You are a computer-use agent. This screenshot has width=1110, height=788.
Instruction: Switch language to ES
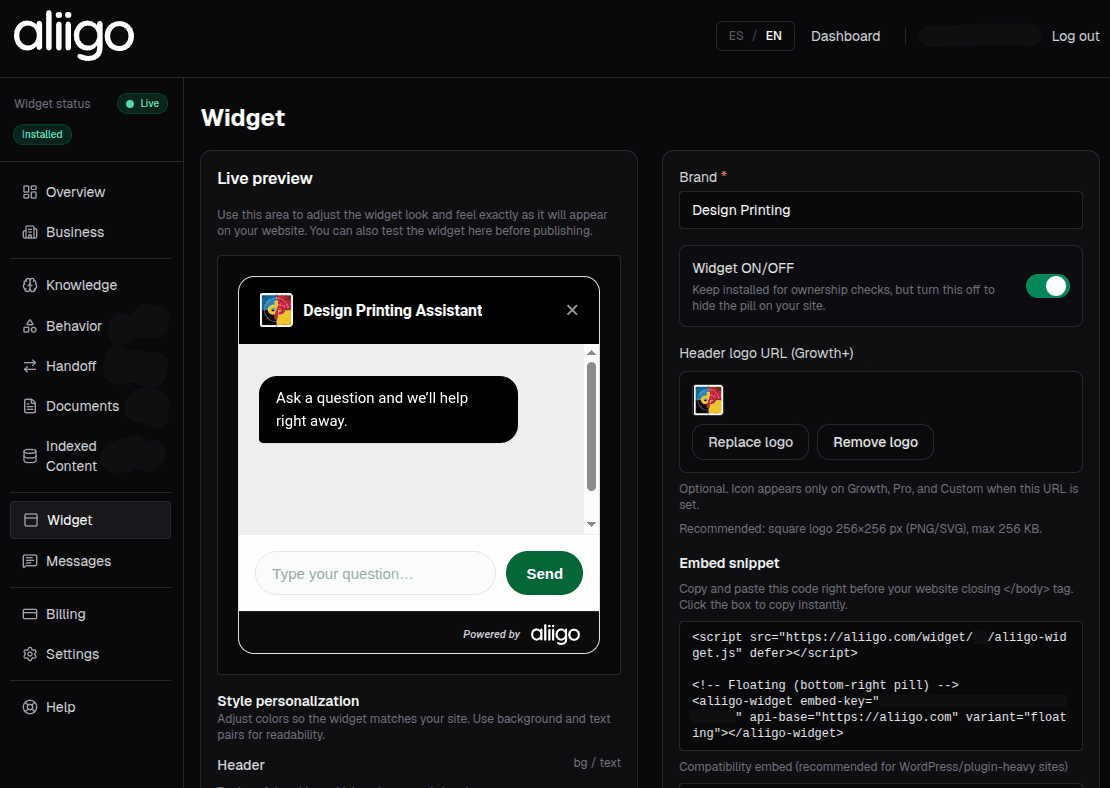pos(735,35)
